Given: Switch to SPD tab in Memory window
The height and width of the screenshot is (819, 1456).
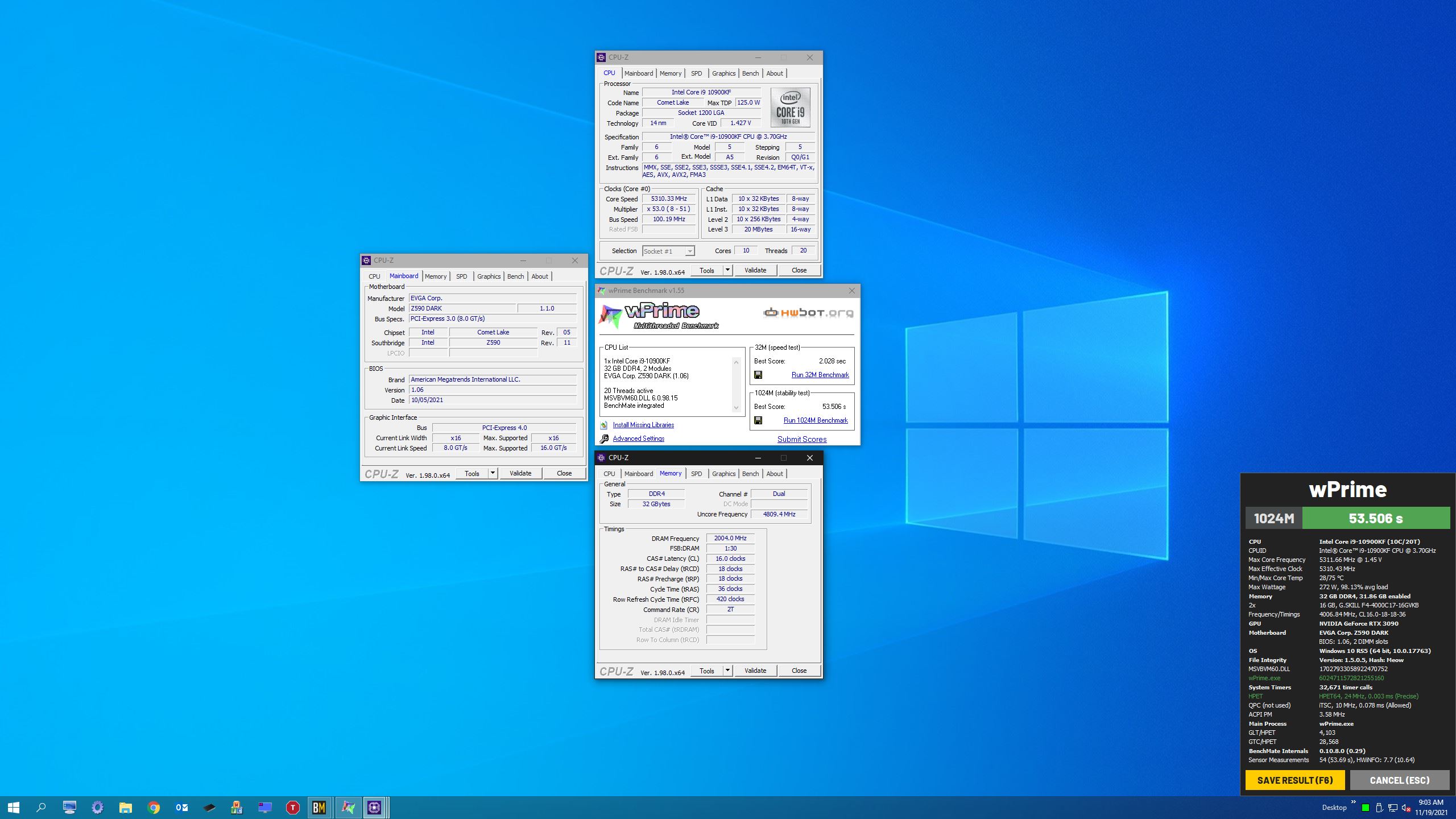Looking at the screenshot, I should [x=696, y=474].
